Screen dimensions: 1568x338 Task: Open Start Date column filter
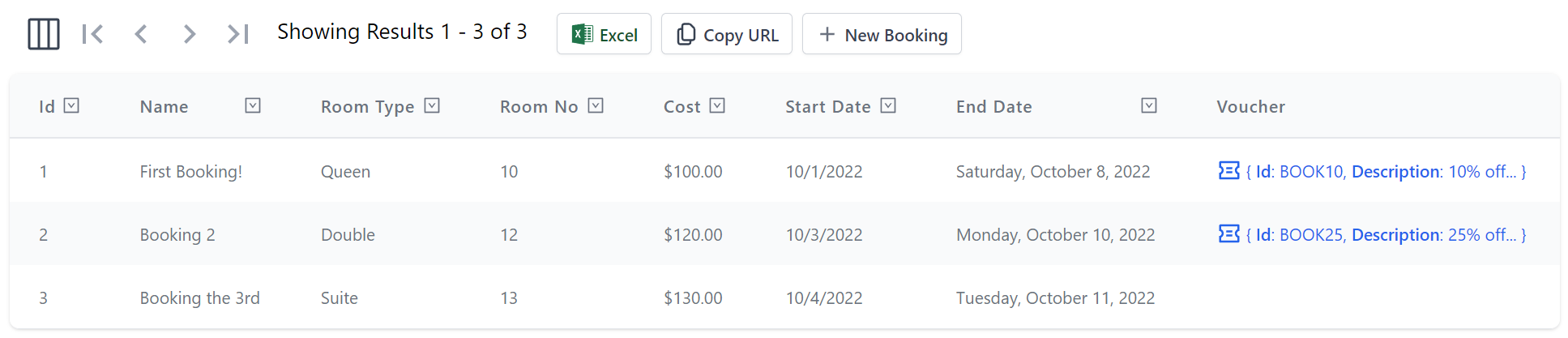pyautogui.click(x=888, y=105)
